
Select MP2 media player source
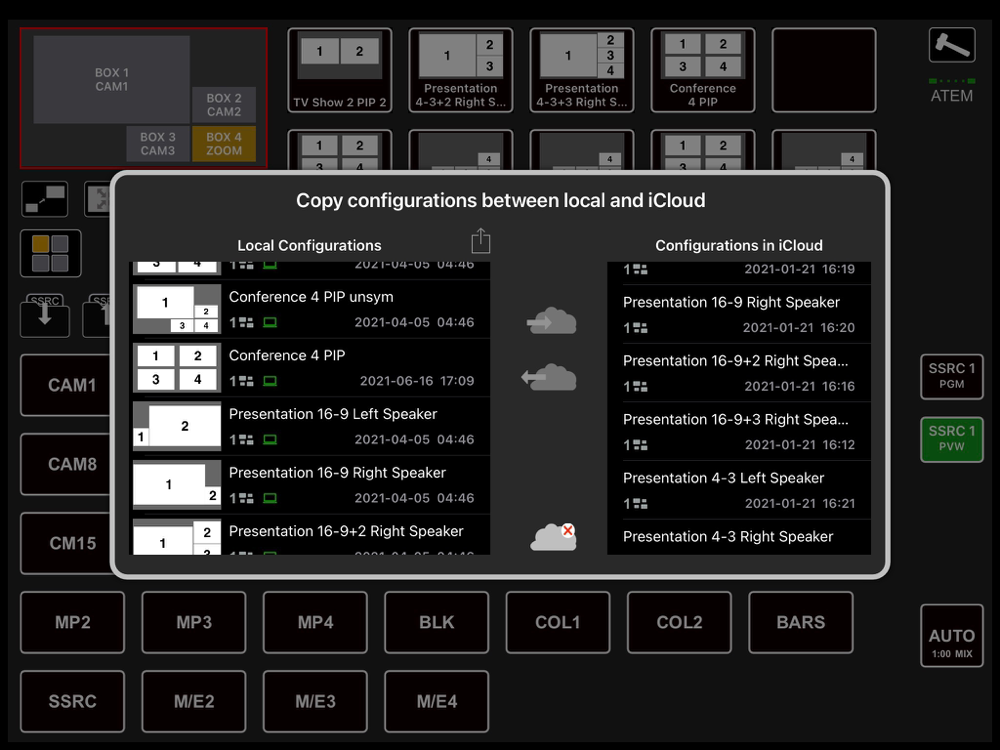[x=73, y=622]
